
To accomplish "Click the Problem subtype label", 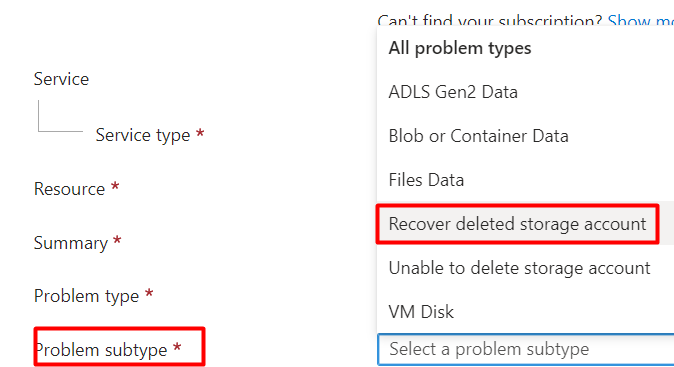I will tap(101, 350).
